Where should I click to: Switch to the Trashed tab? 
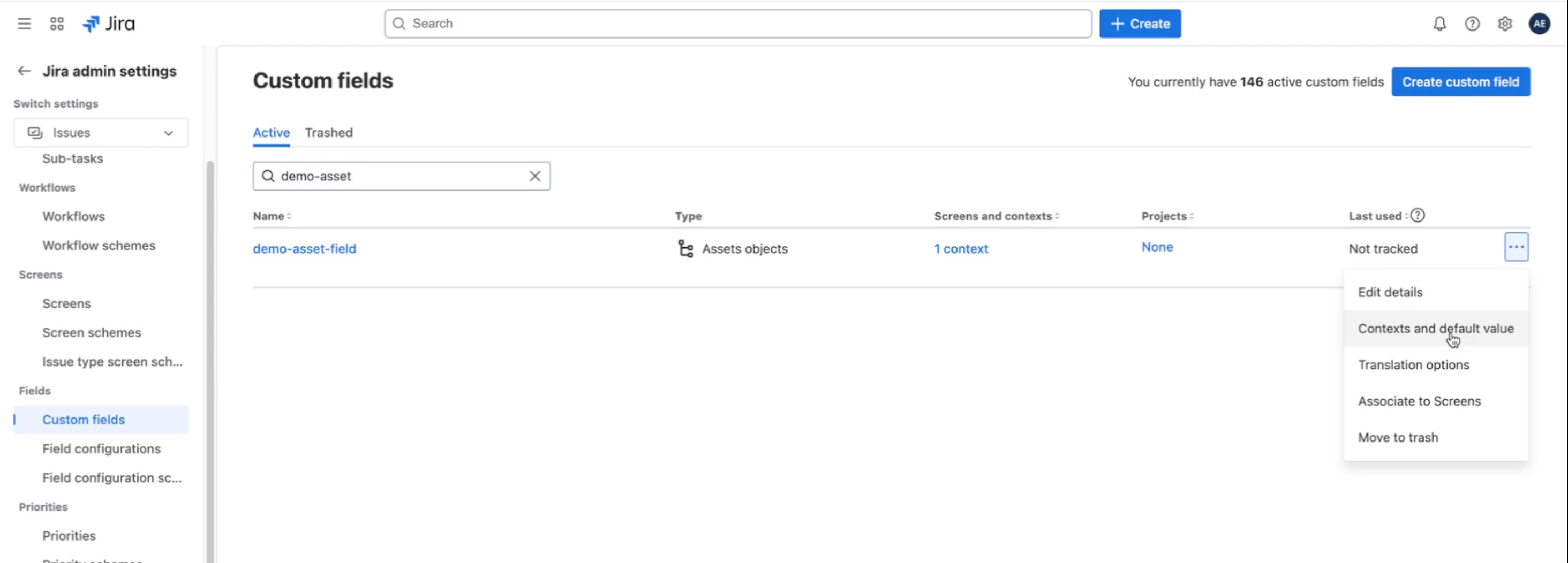click(x=329, y=133)
